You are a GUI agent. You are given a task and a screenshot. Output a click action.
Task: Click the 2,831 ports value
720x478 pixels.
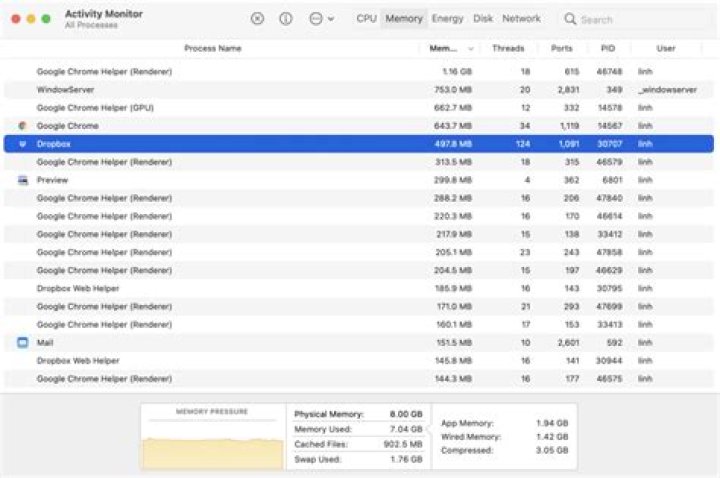click(568, 90)
